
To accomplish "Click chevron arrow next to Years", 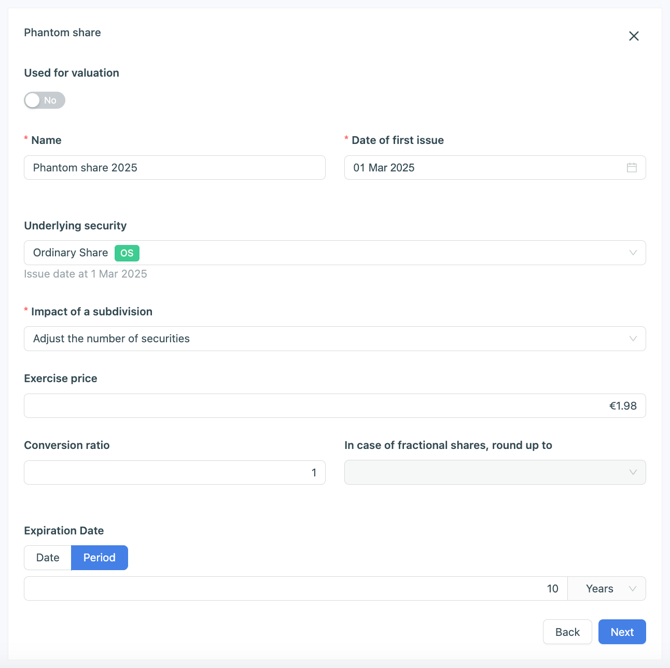I will pyautogui.click(x=633, y=589).
